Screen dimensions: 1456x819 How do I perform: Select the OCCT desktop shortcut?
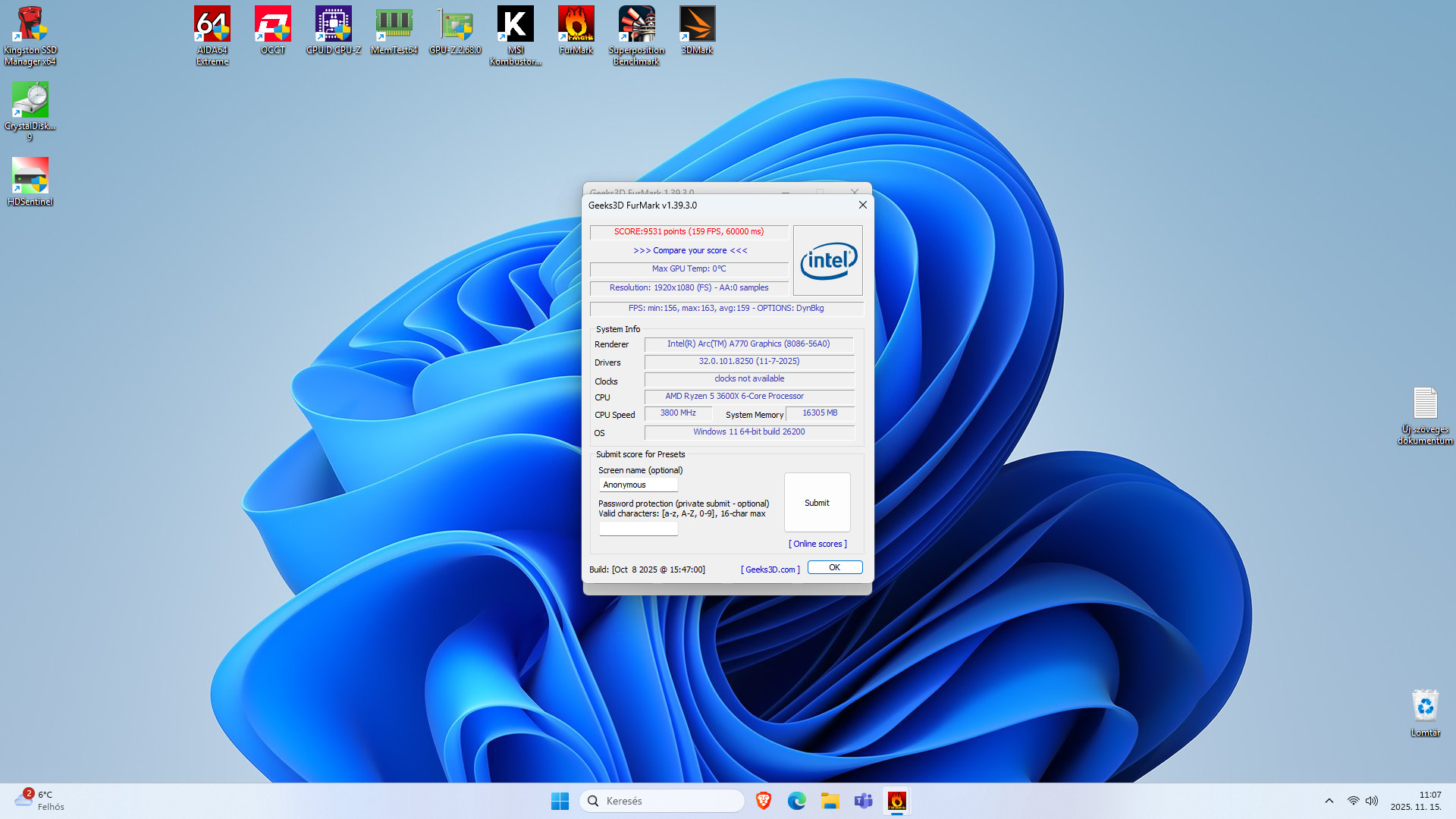(273, 26)
